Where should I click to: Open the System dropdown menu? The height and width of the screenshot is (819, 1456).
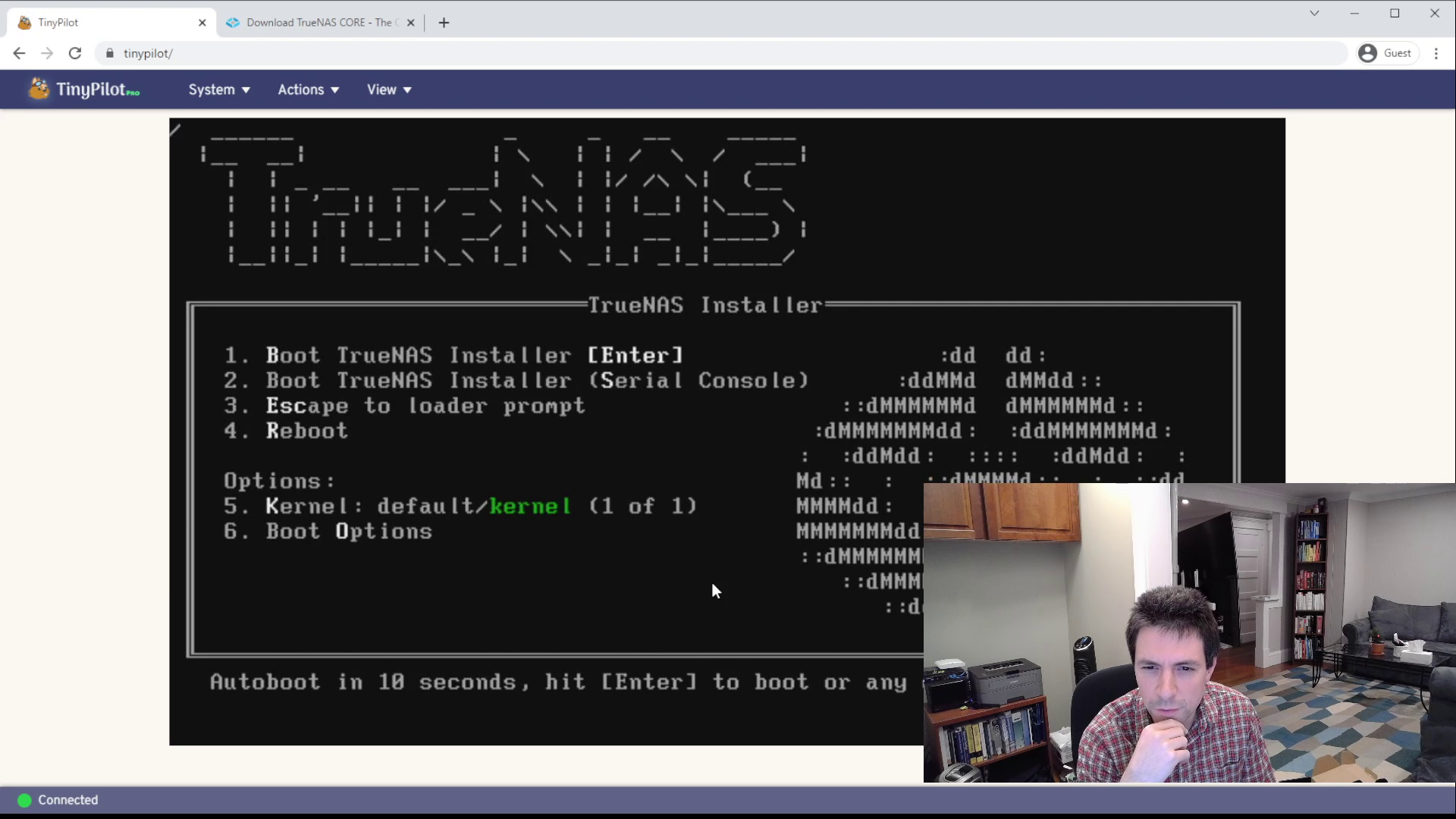tap(219, 89)
